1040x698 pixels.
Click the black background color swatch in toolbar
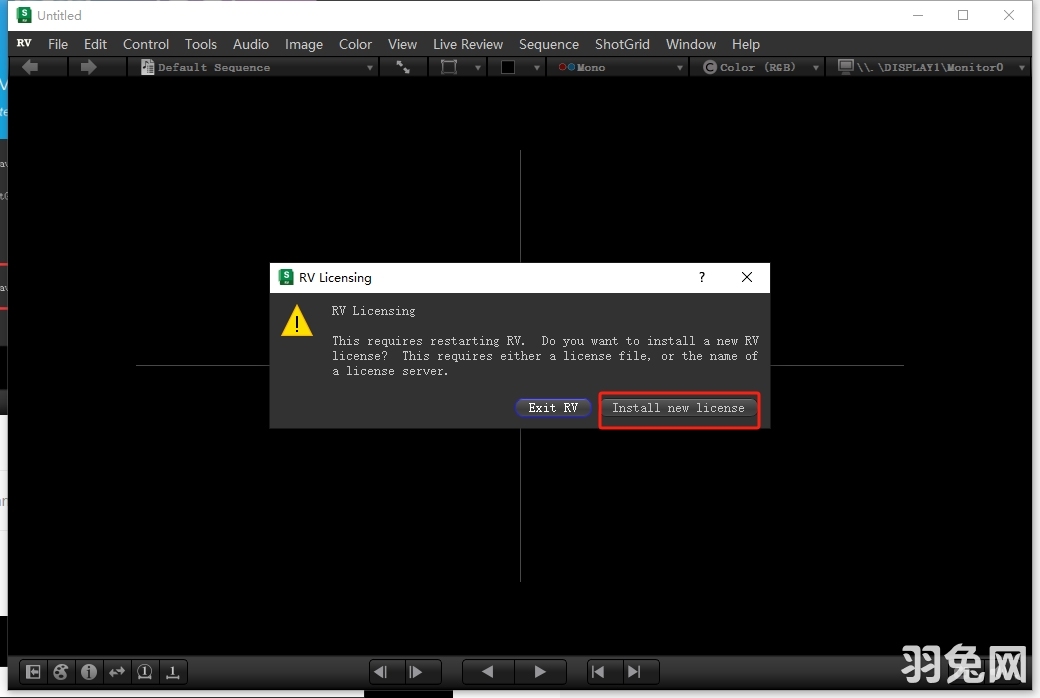click(x=508, y=67)
